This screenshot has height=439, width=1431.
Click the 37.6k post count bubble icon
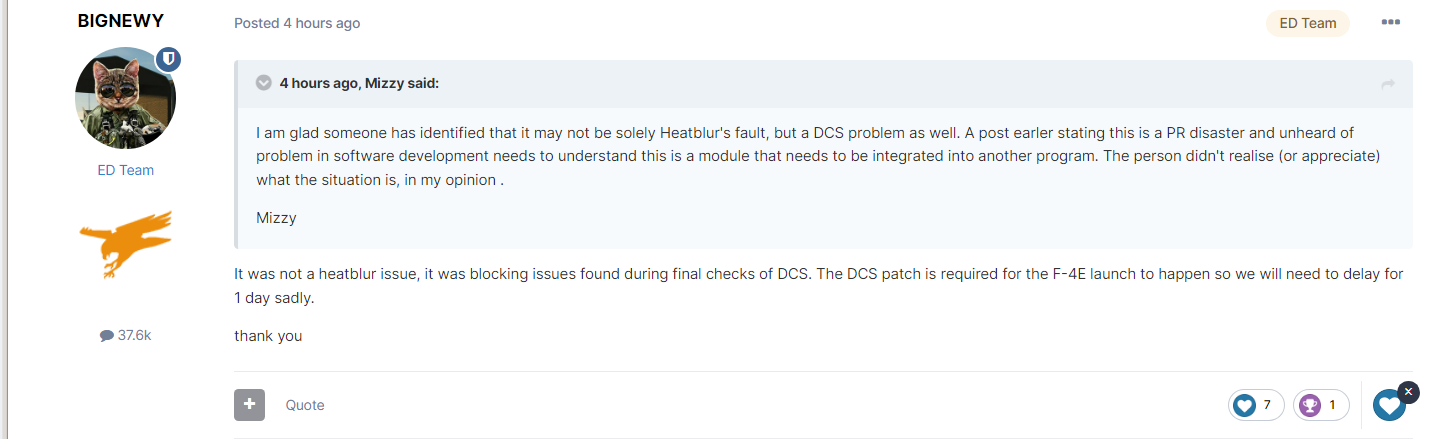[x=107, y=336]
